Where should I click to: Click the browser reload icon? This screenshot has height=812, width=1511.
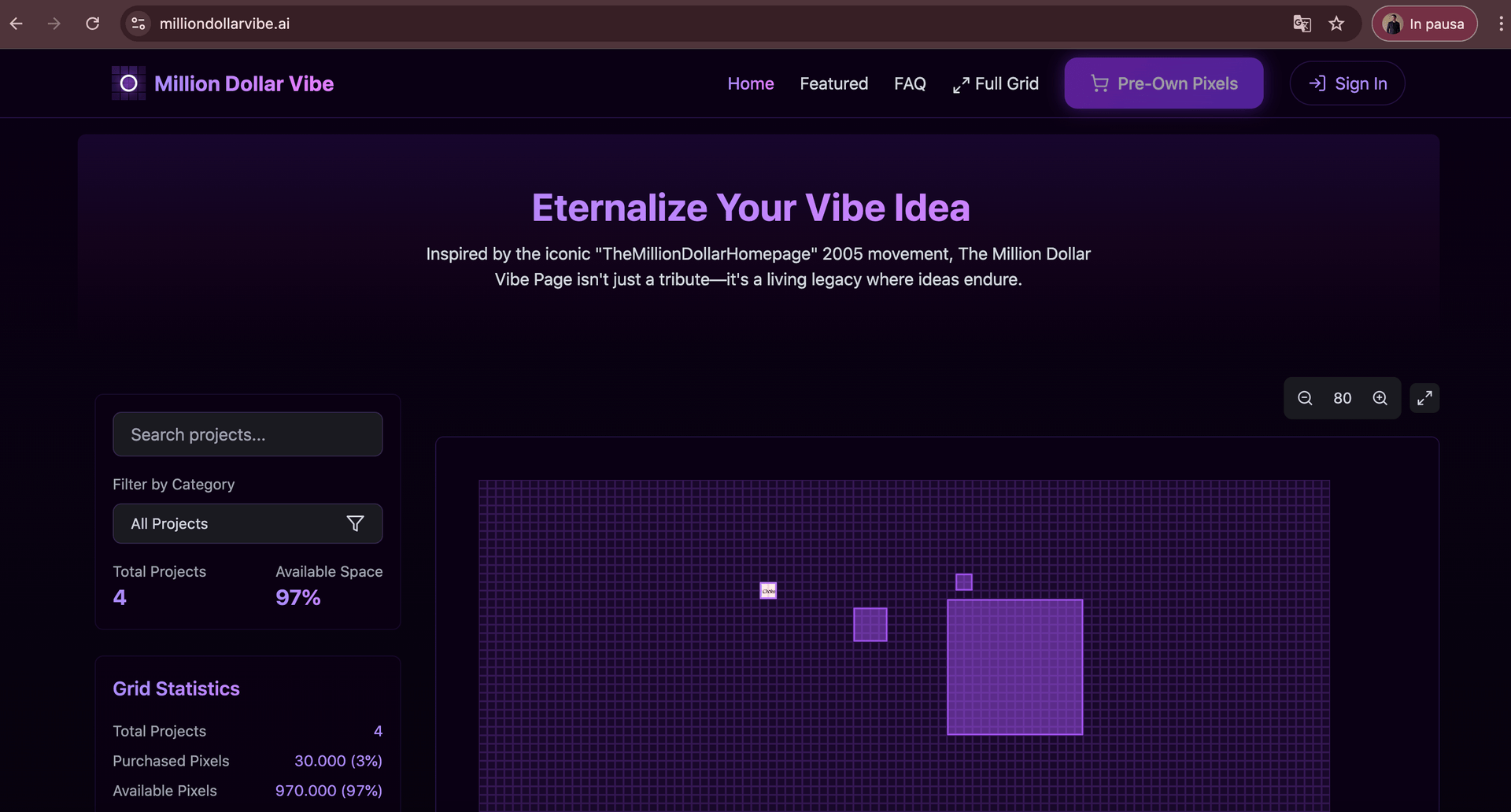click(x=93, y=24)
